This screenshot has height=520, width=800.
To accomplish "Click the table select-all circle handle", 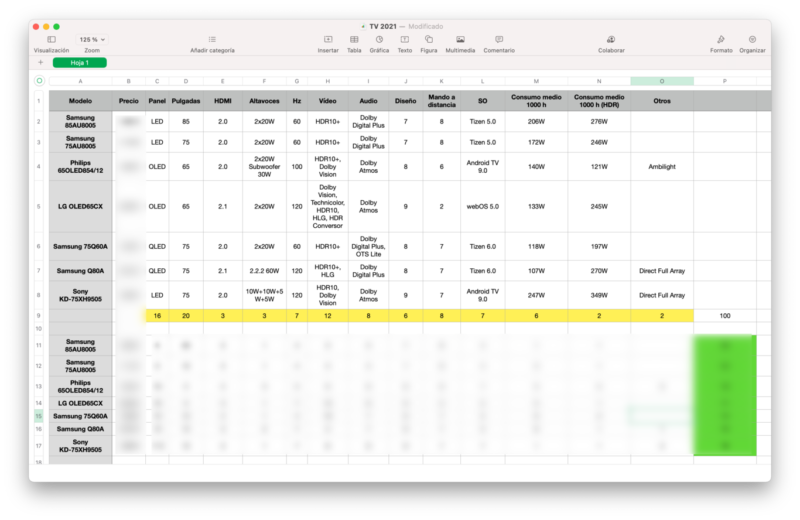I will (38, 81).
